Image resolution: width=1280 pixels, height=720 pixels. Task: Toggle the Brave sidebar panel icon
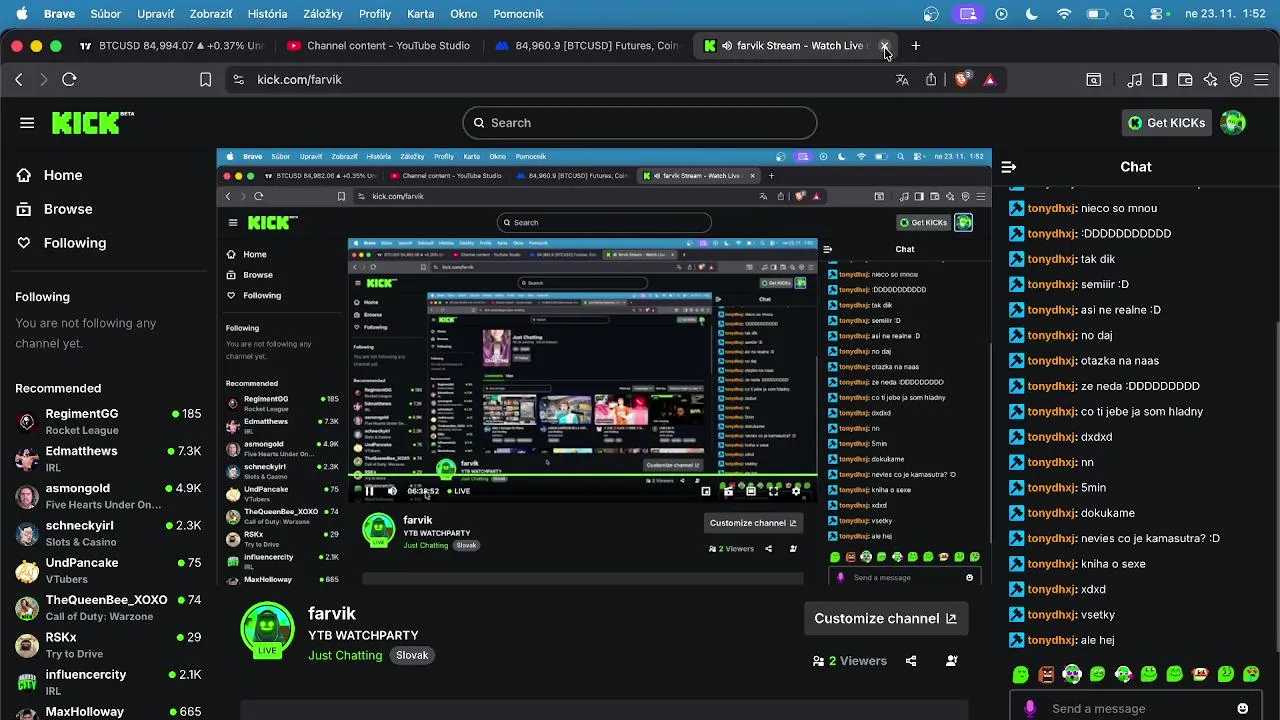pos(1160,80)
